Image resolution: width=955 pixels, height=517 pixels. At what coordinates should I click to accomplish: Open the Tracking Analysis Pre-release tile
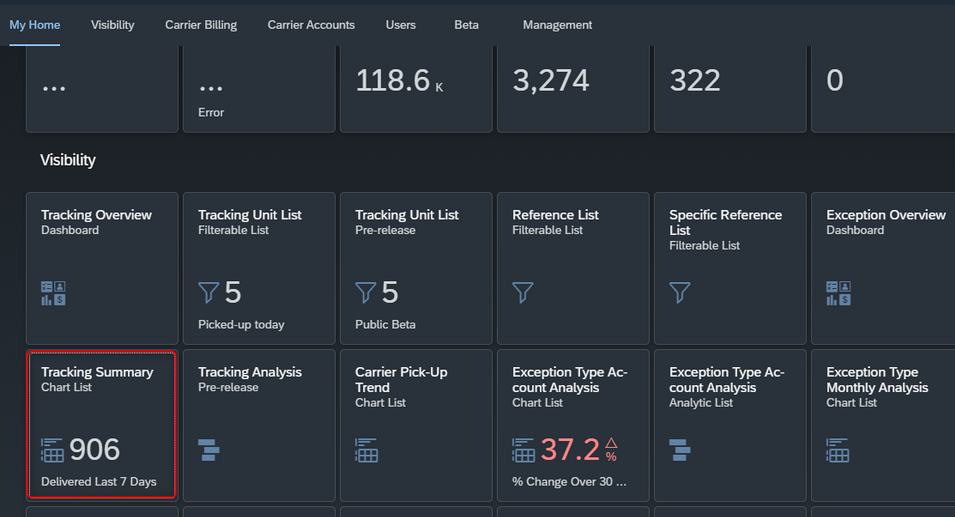tap(259, 425)
